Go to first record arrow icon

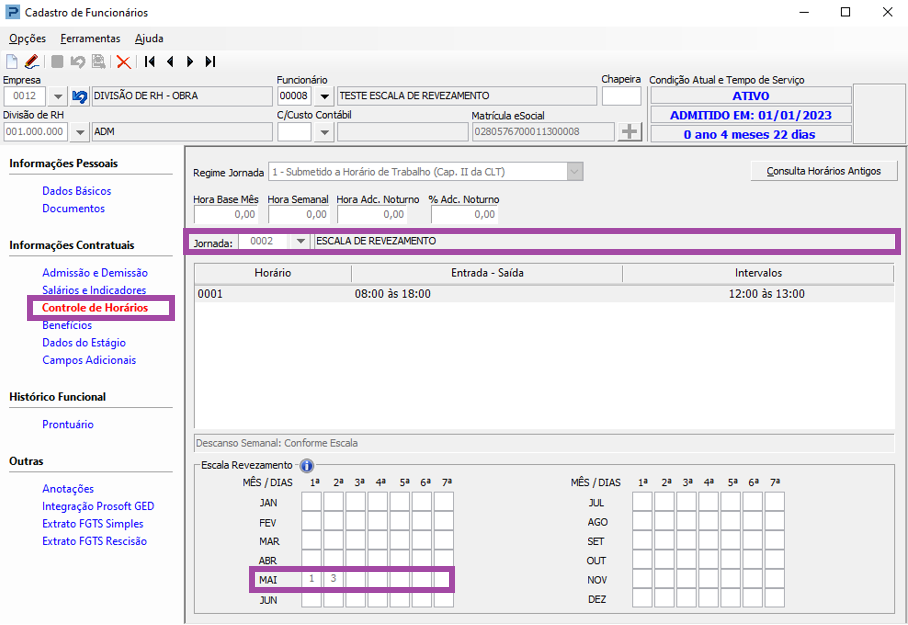tap(150, 61)
